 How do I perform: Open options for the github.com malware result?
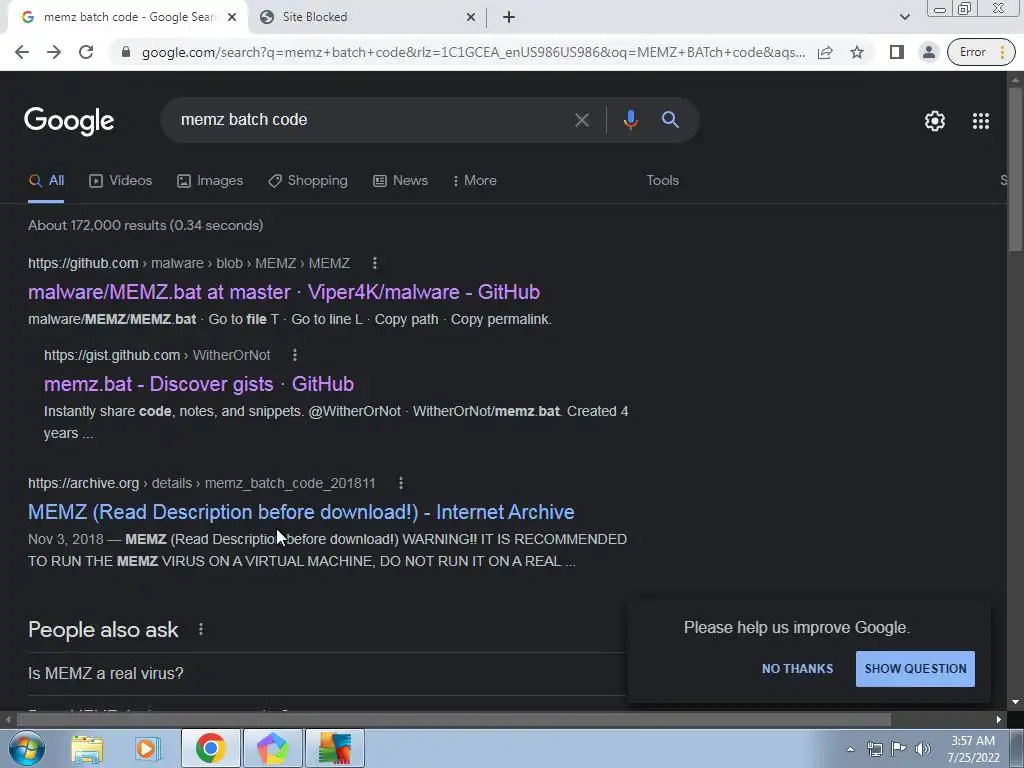(374, 263)
